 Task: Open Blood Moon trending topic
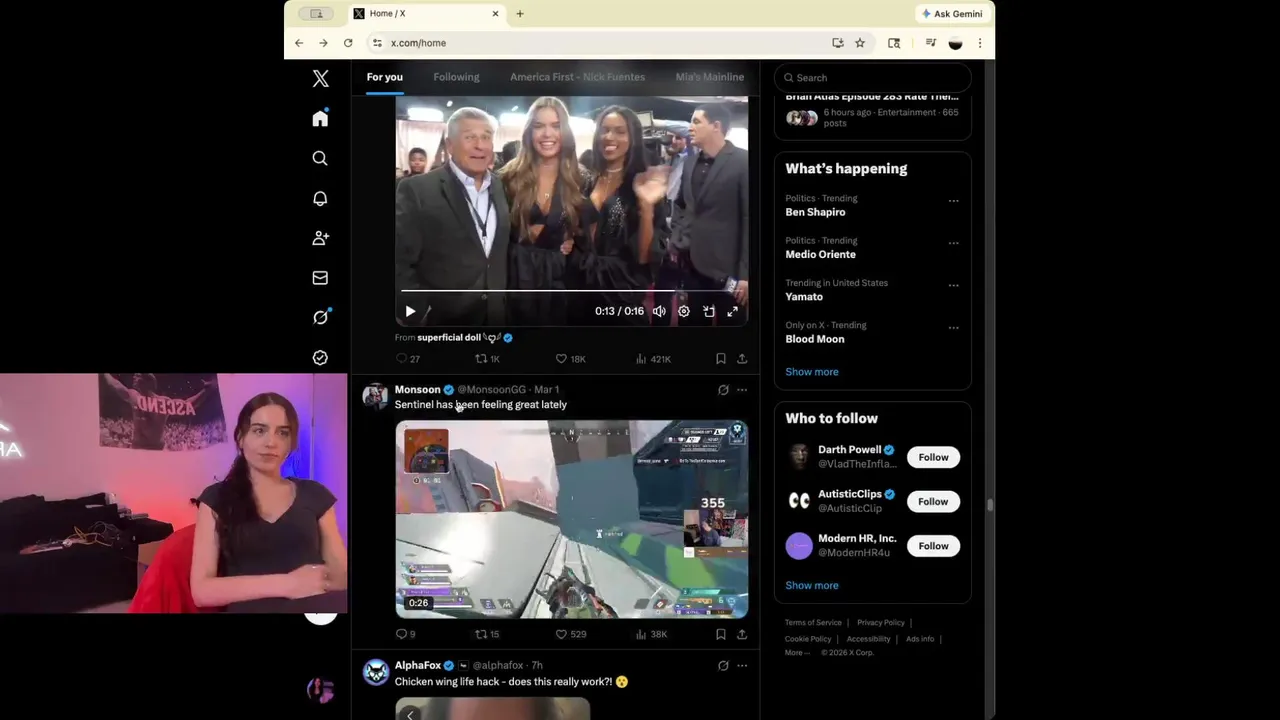point(814,339)
